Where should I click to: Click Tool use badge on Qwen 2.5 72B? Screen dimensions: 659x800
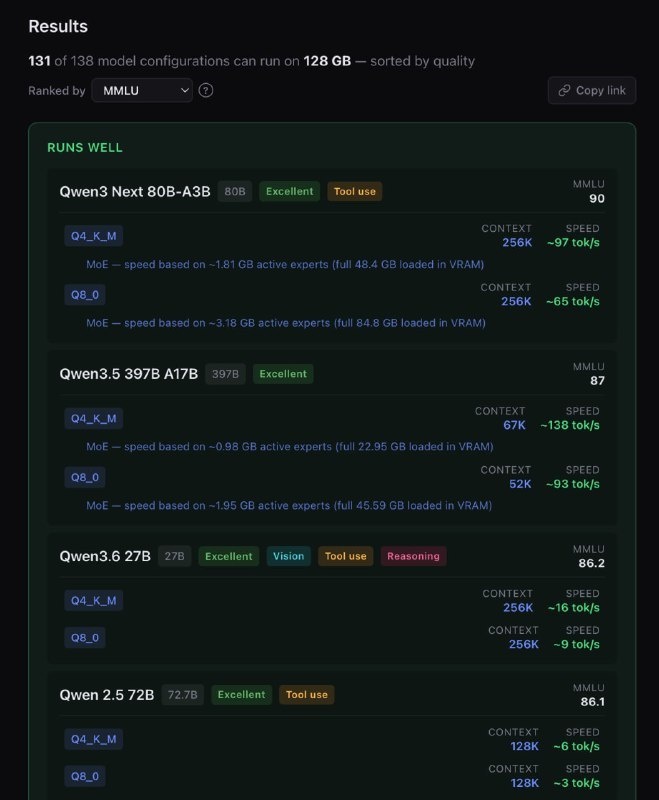[x=307, y=695]
